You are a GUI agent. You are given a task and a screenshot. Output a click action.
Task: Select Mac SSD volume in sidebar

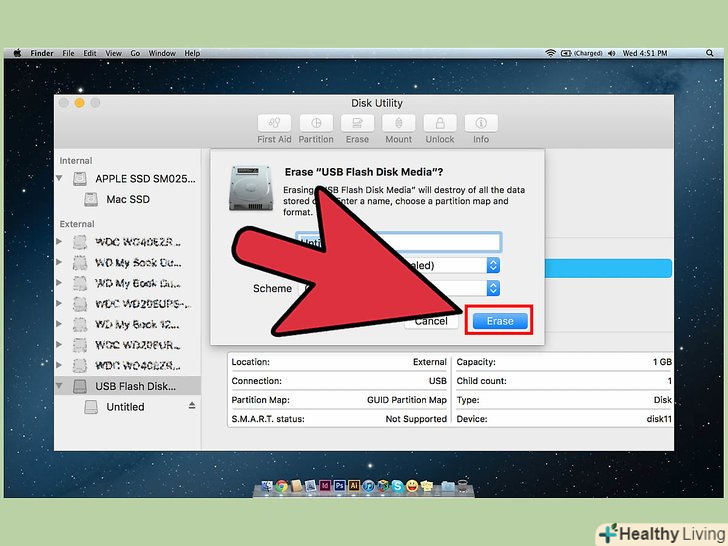tap(128, 199)
